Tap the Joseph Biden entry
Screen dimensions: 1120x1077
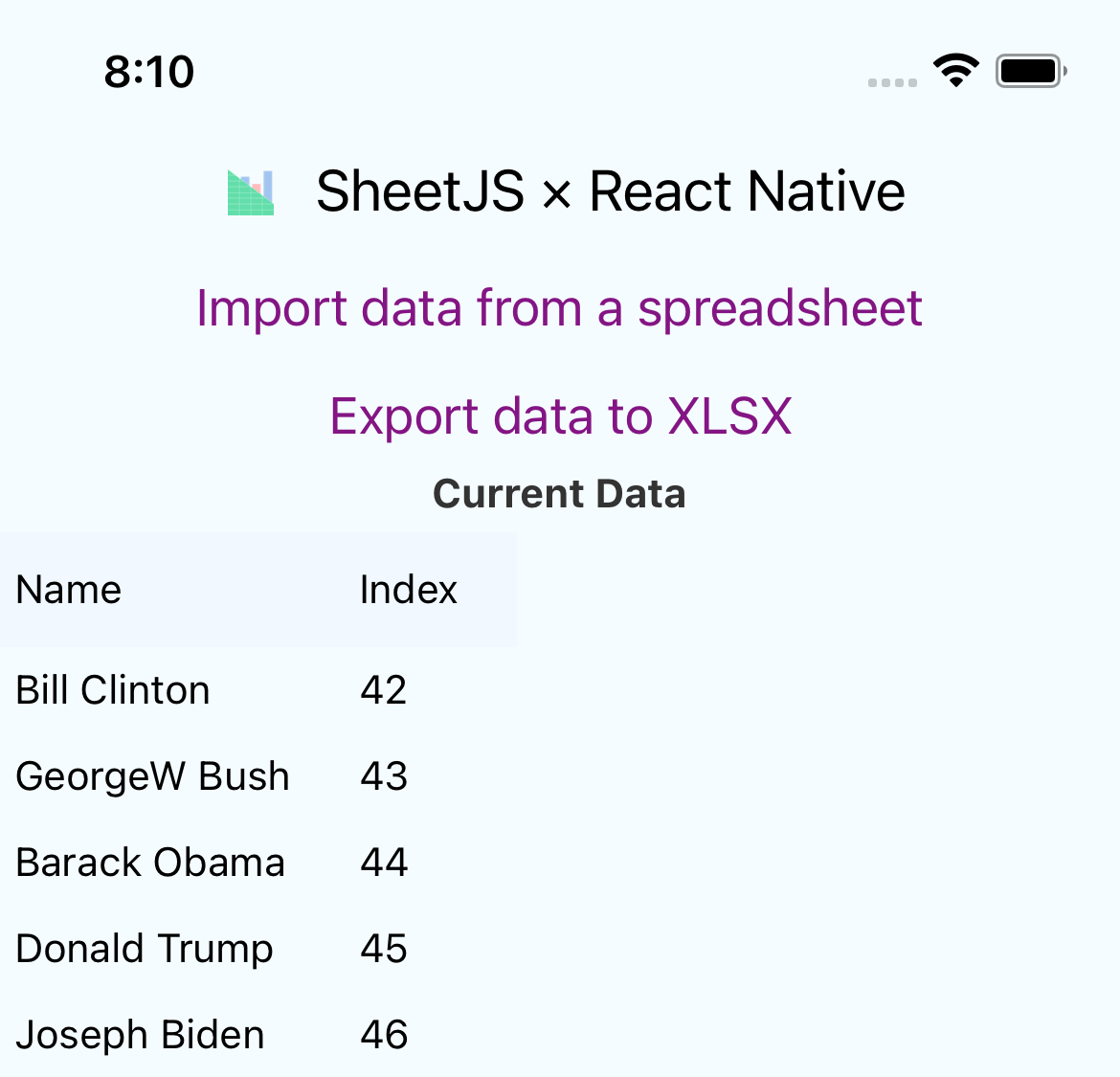click(140, 1034)
